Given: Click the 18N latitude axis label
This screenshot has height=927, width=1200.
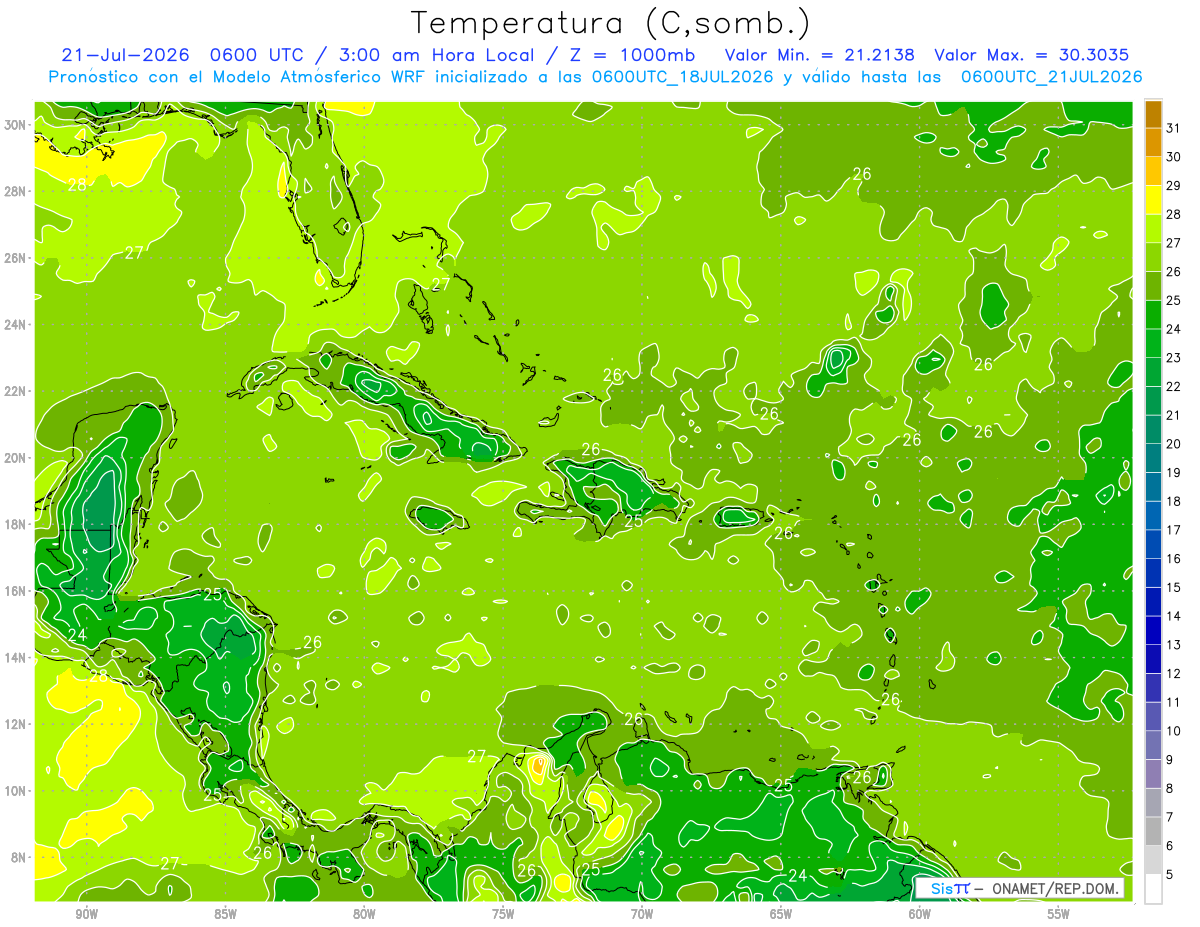Looking at the screenshot, I should tap(16, 524).
